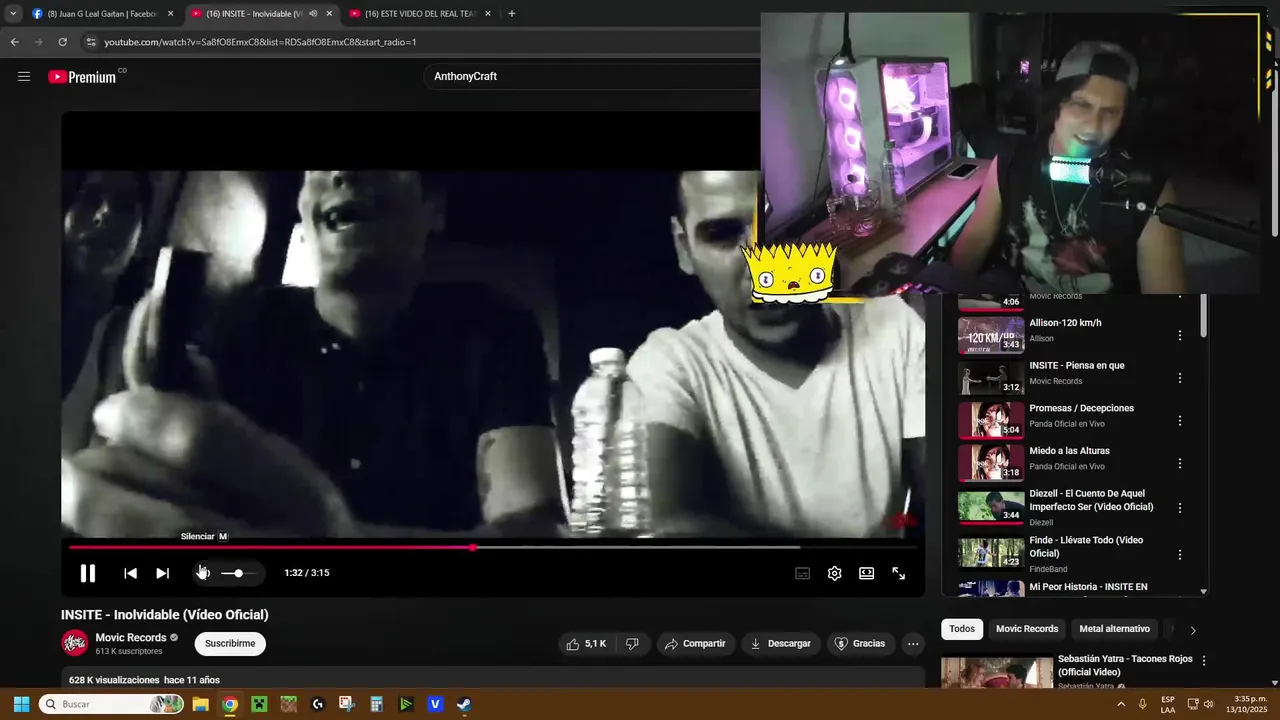Open the YouTube guide hamburger menu

24,76
